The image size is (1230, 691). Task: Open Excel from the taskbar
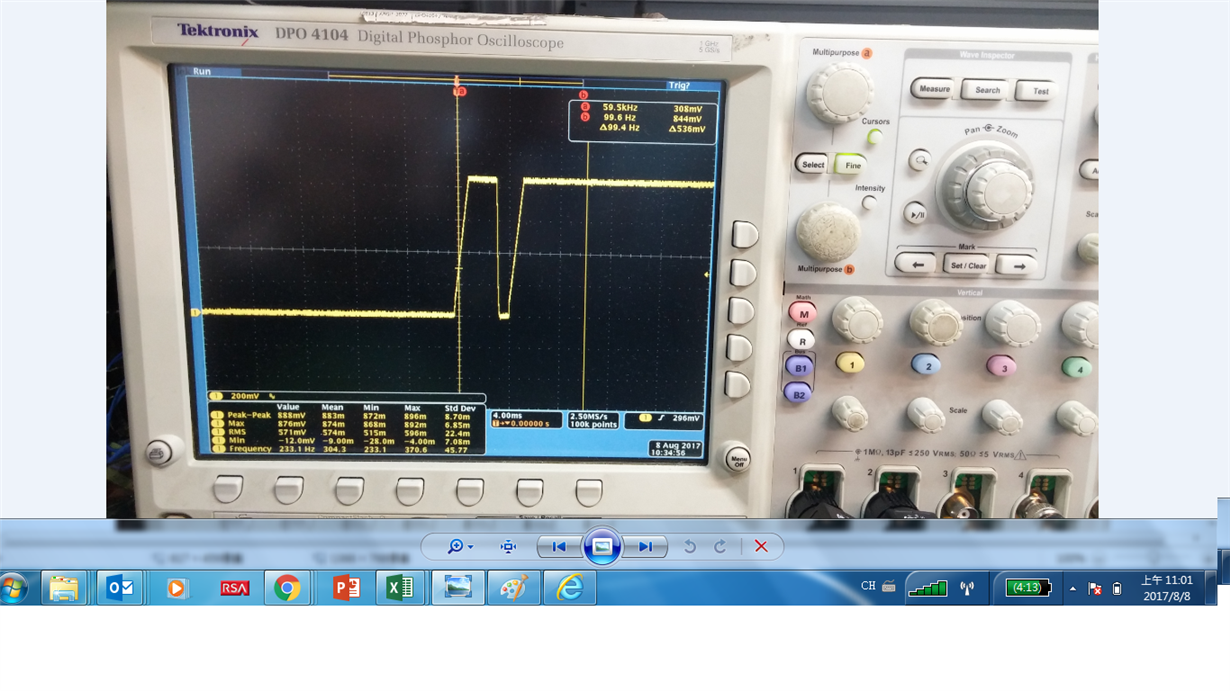click(x=400, y=588)
